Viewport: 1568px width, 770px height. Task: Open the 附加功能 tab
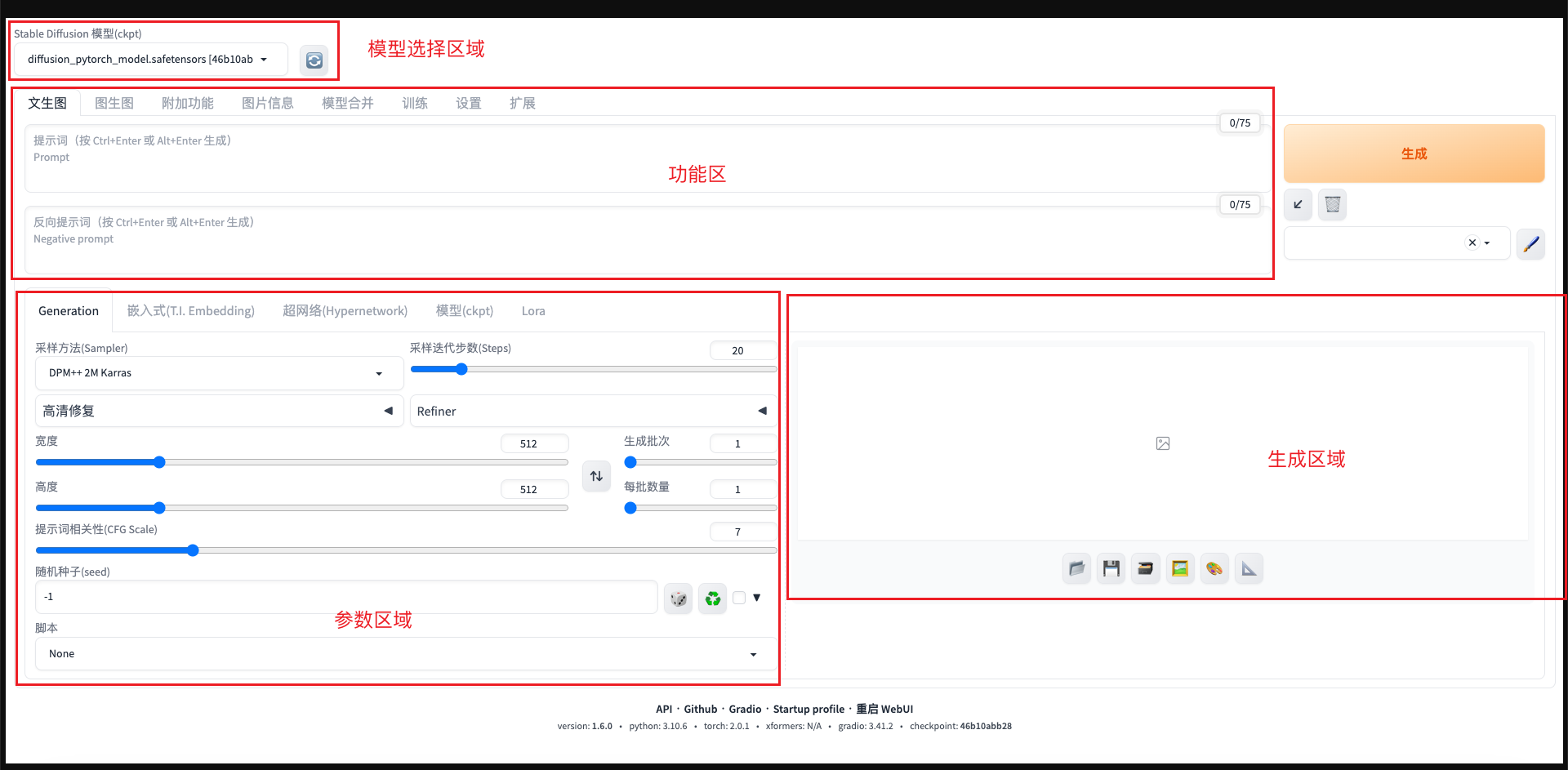(188, 103)
